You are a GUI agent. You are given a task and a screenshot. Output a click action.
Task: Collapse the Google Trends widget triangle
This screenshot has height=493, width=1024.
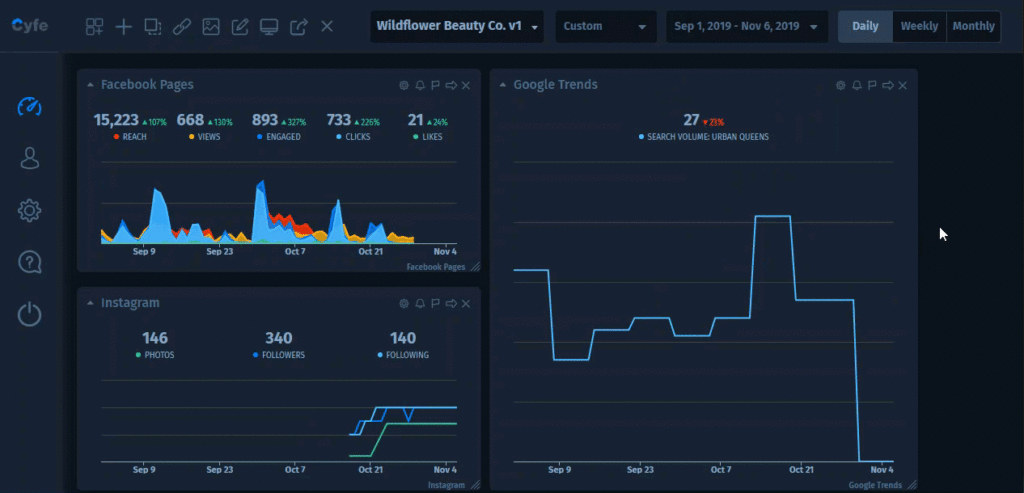(x=503, y=85)
